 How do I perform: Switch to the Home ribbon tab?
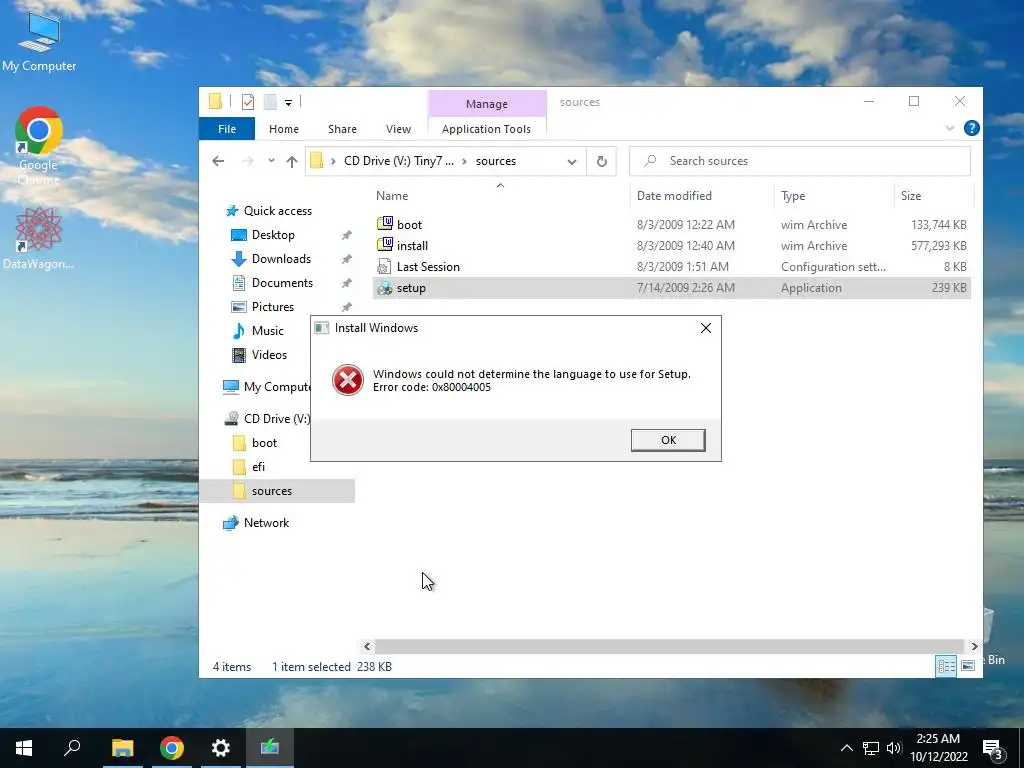[x=283, y=129]
